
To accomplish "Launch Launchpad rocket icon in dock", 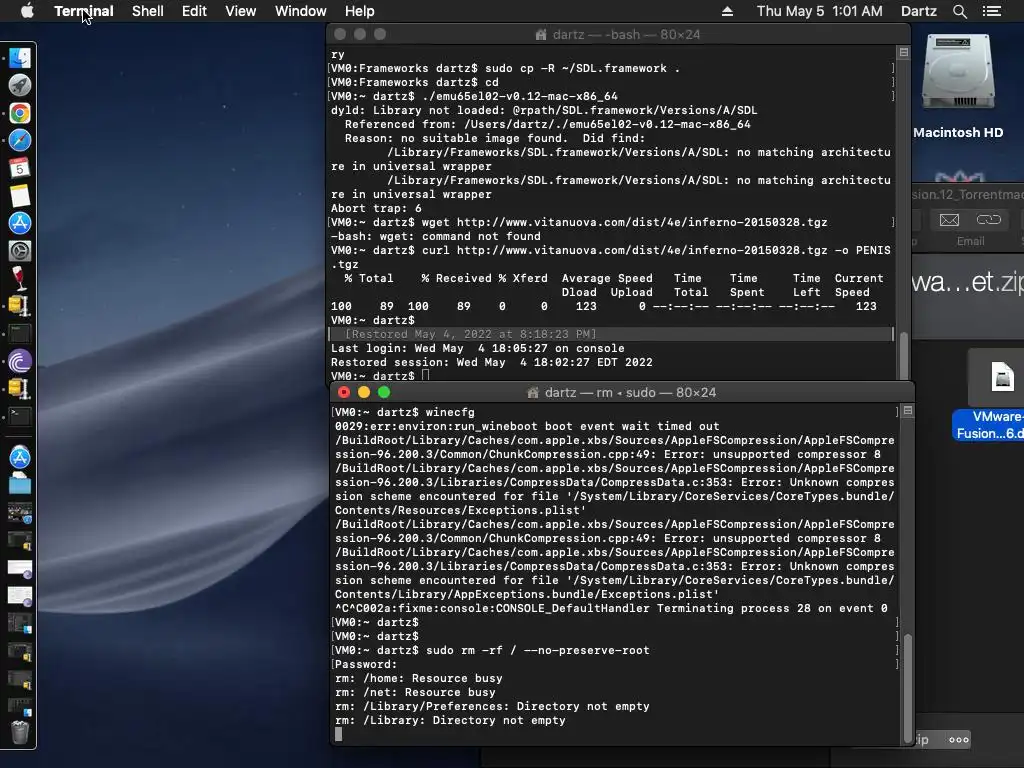I will tap(20, 86).
